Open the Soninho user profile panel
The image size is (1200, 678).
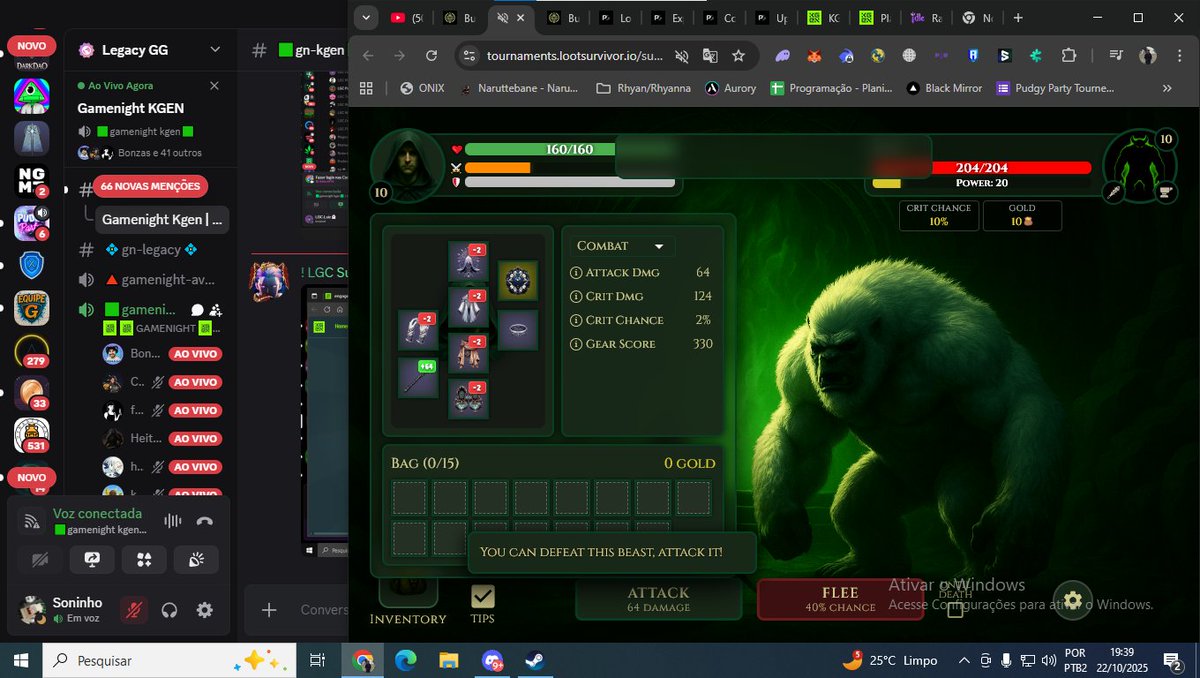[66, 609]
